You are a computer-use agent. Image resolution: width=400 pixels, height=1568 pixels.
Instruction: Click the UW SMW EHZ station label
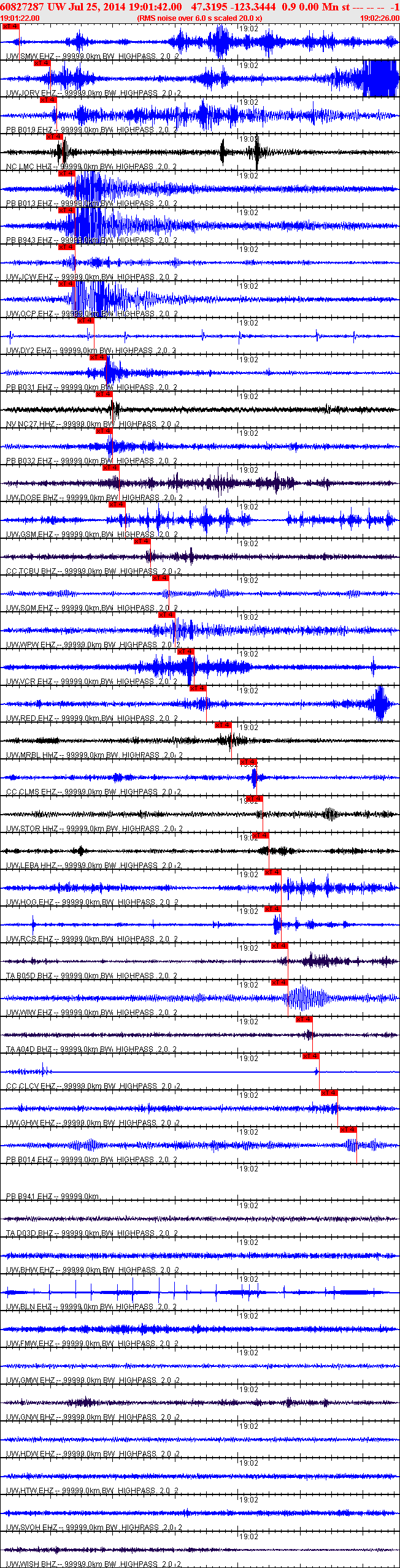(93, 56)
